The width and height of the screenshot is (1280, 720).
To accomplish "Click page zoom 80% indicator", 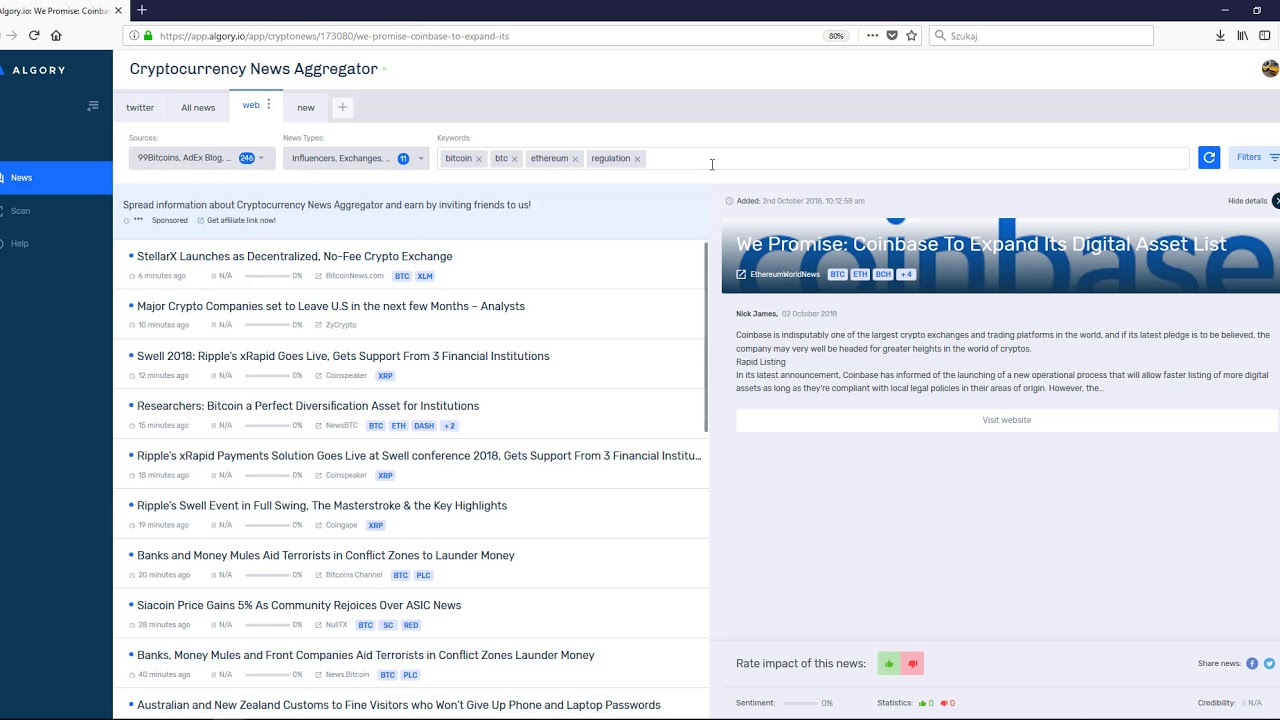I will 836,35.
